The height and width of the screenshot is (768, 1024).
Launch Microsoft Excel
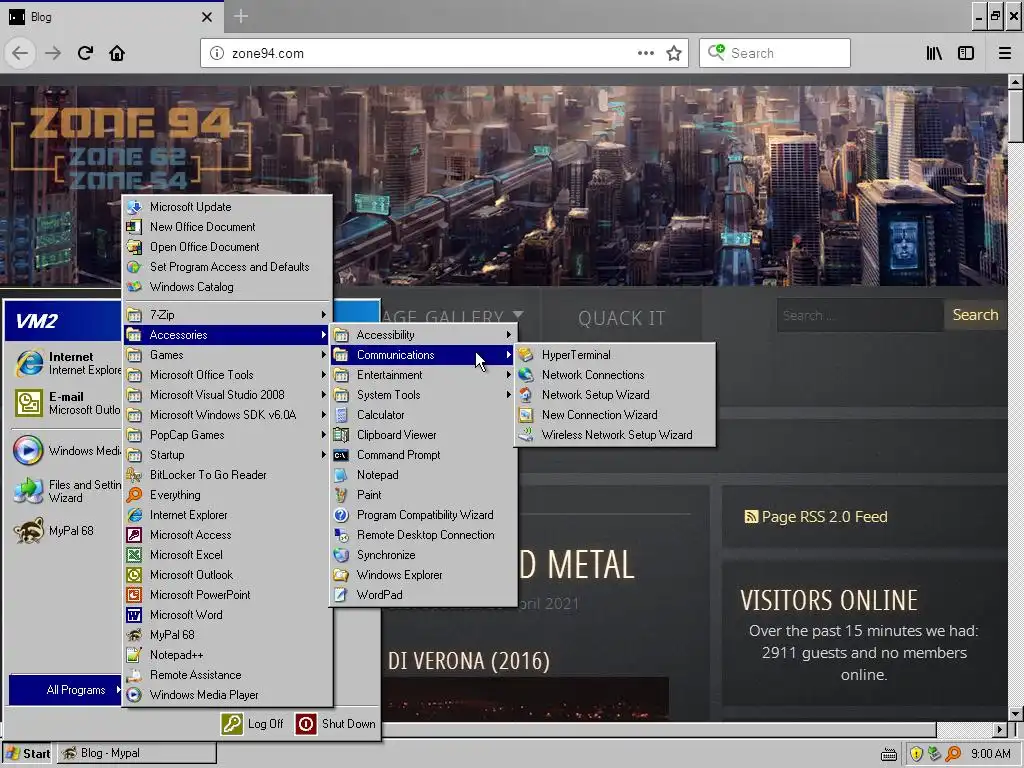tap(227, 555)
